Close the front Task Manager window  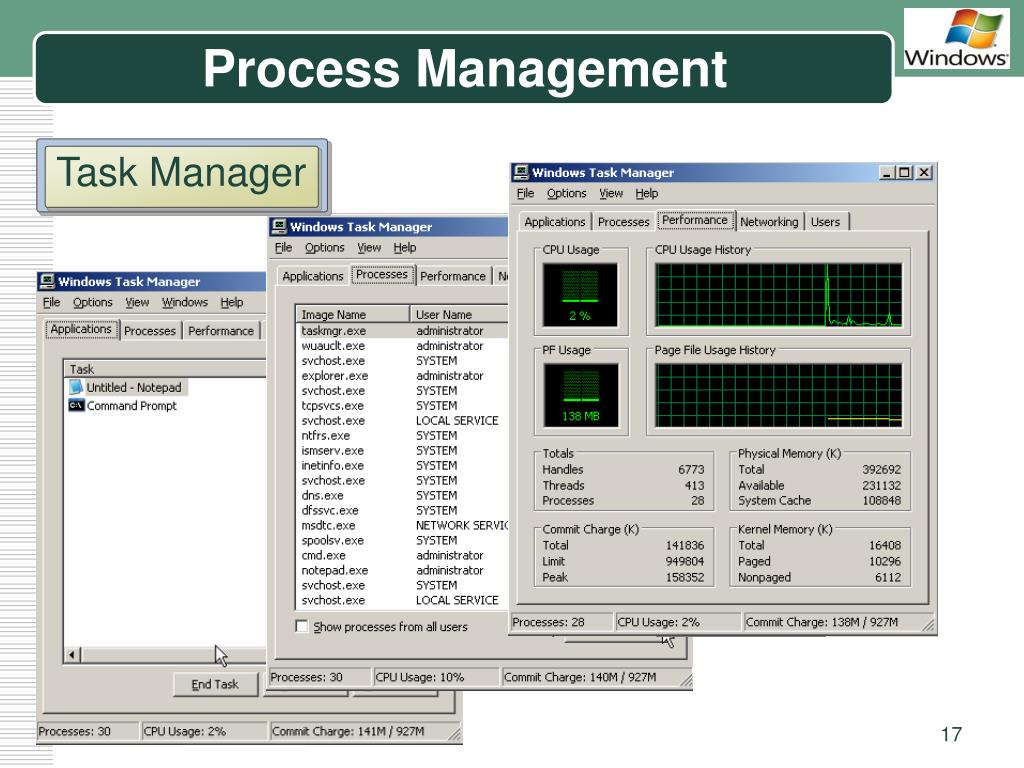[x=923, y=172]
